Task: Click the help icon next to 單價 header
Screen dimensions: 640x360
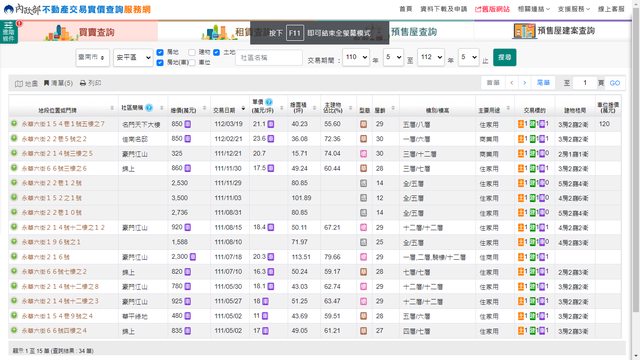Action: click(269, 102)
